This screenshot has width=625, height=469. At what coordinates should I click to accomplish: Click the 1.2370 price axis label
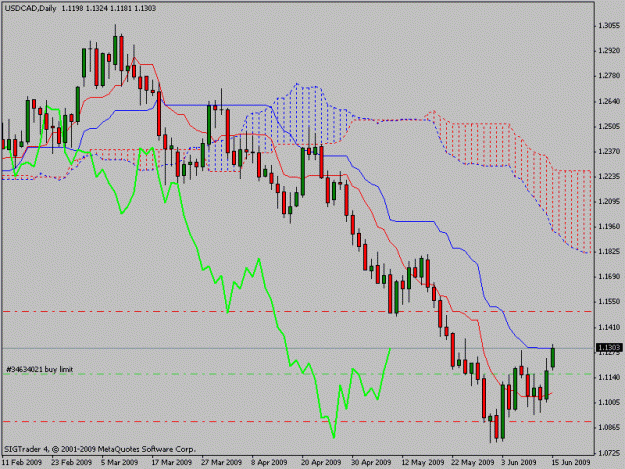click(x=609, y=151)
